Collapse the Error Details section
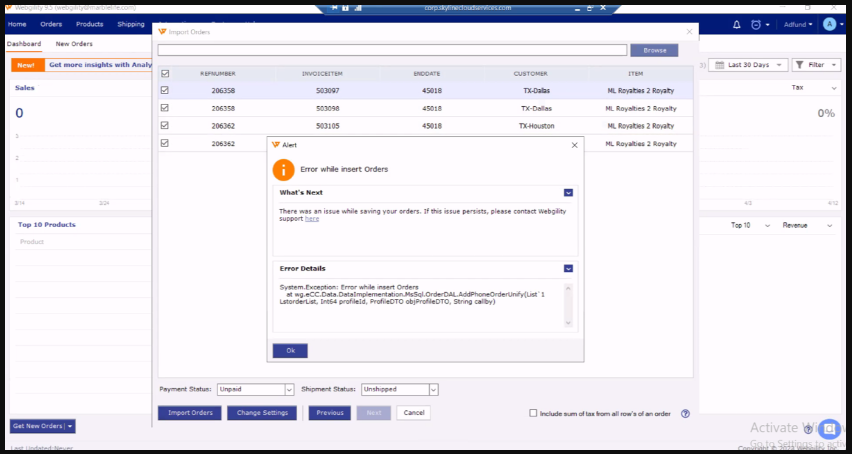Screen dimensions: 852x454 [x=568, y=268]
